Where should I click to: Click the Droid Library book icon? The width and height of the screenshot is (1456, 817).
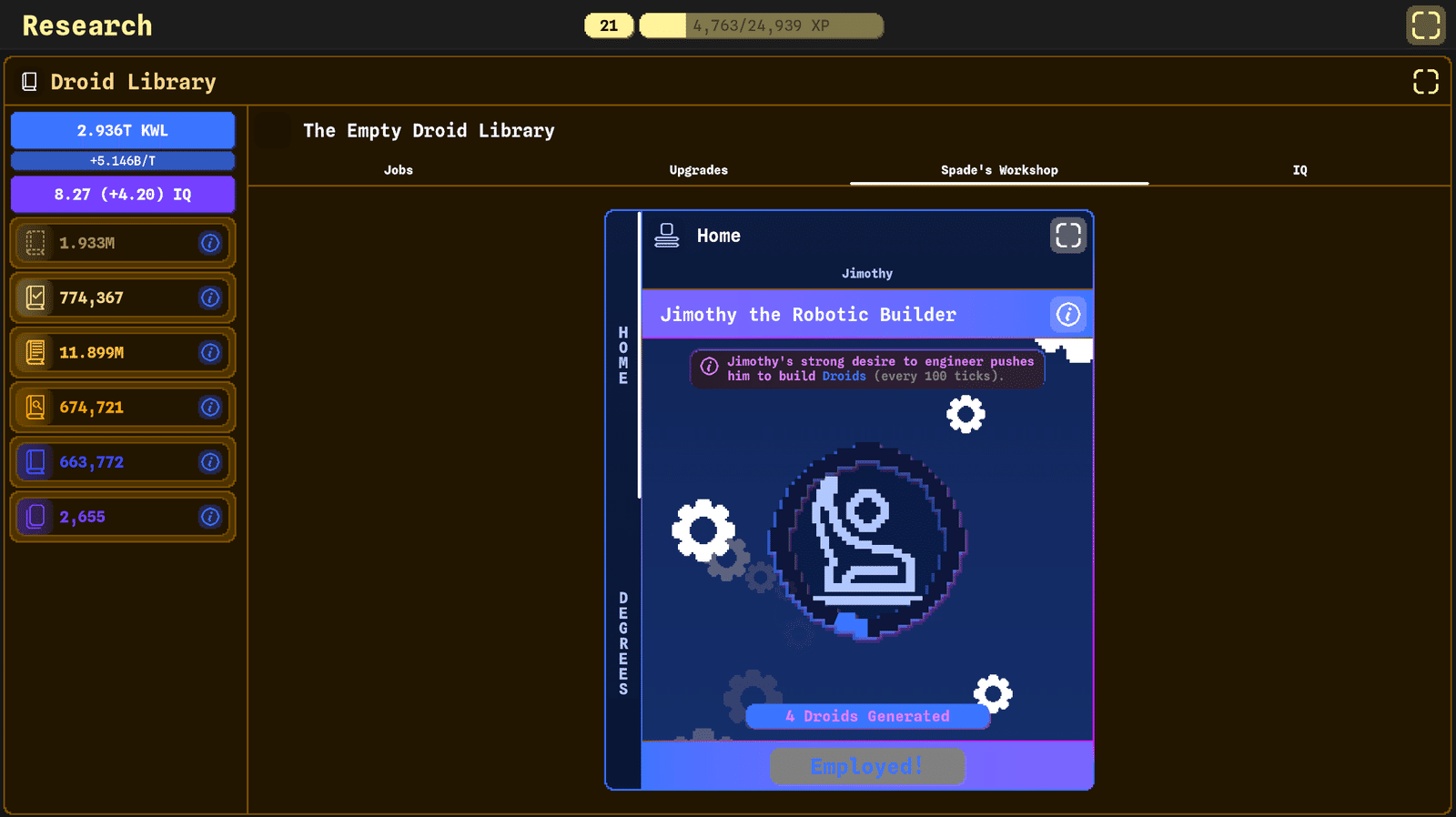click(29, 82)
